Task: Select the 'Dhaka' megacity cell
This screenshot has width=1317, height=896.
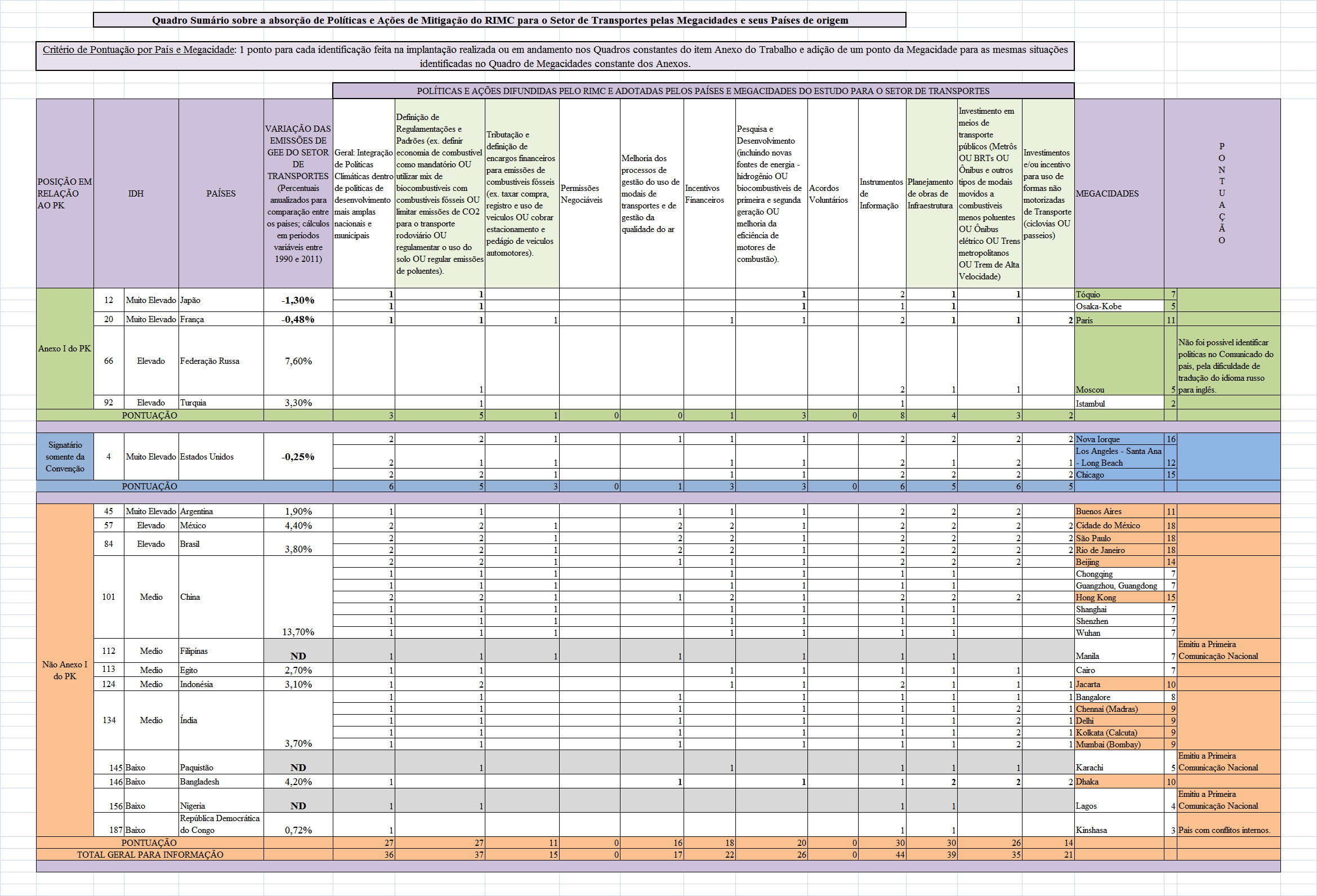Action: (x=1119, y=782)
